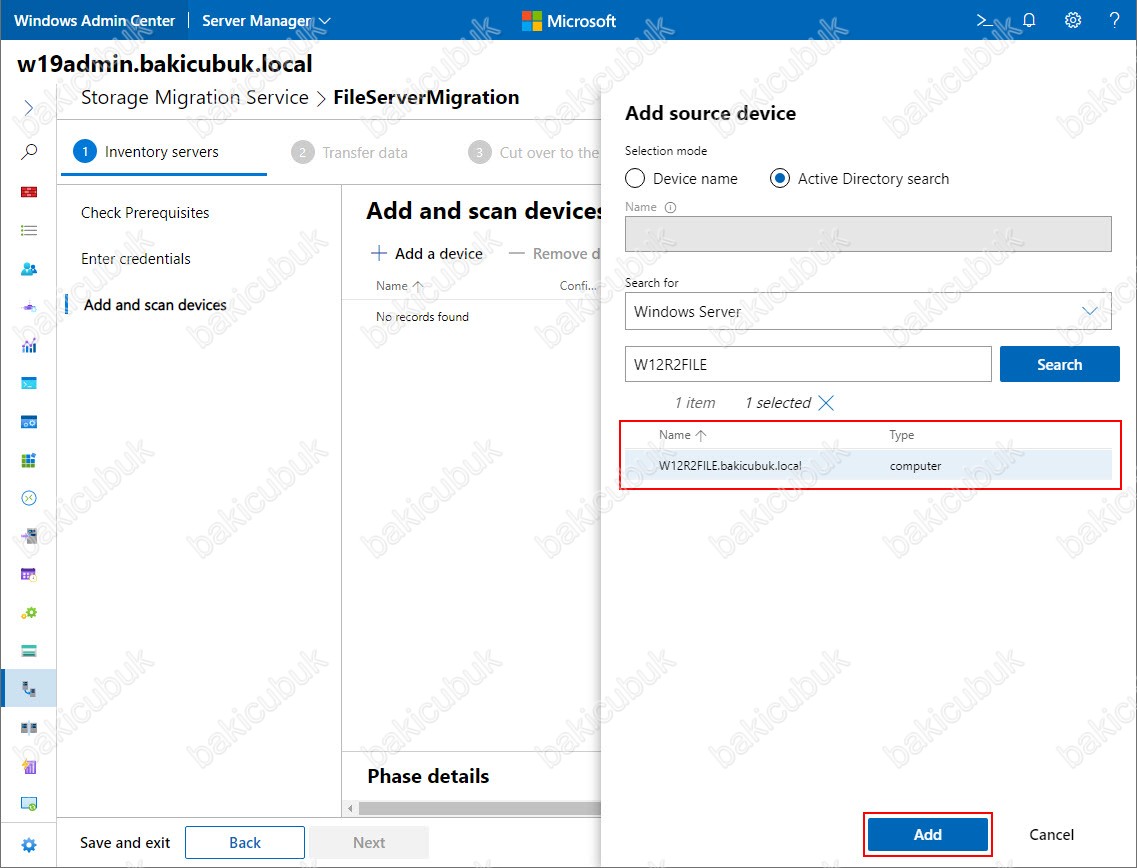This screenshot has height=868, width=1137.
Task: Click the horizontal scrollbar left arrow
Action: click(x=351, y=808)
